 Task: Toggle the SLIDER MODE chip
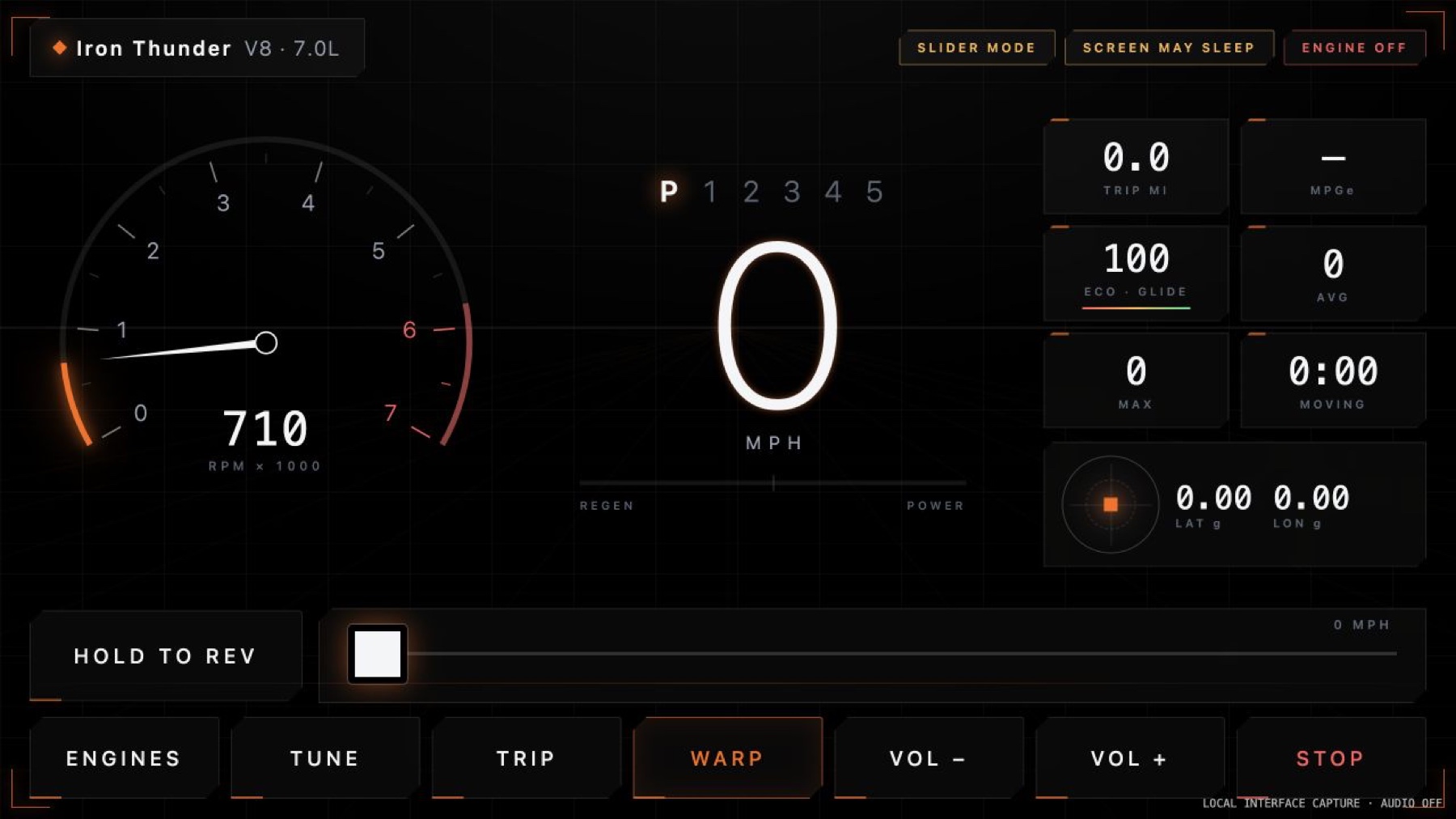coord(976,48)
